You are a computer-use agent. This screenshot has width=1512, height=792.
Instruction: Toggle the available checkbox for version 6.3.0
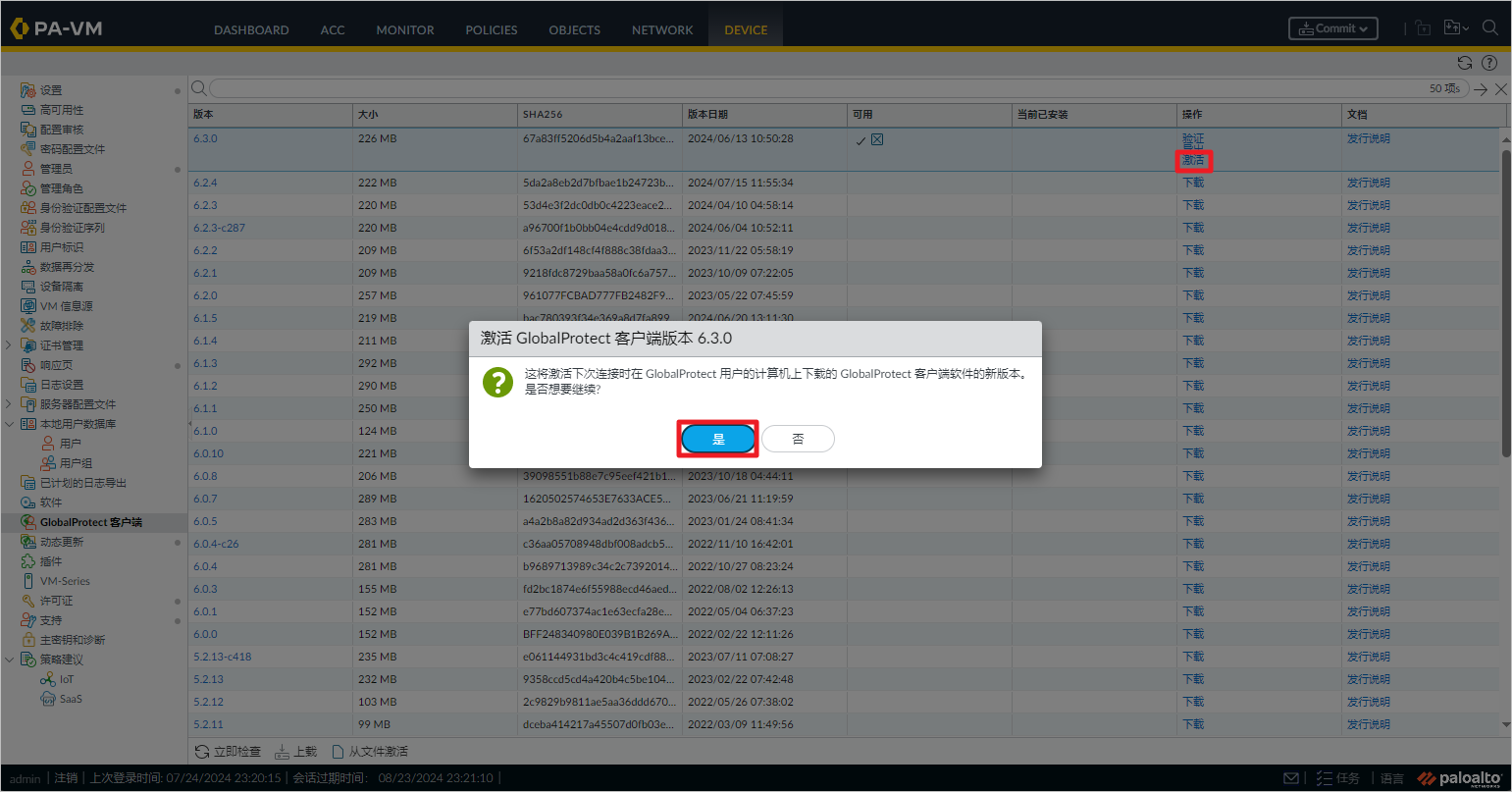pos(877,139)
